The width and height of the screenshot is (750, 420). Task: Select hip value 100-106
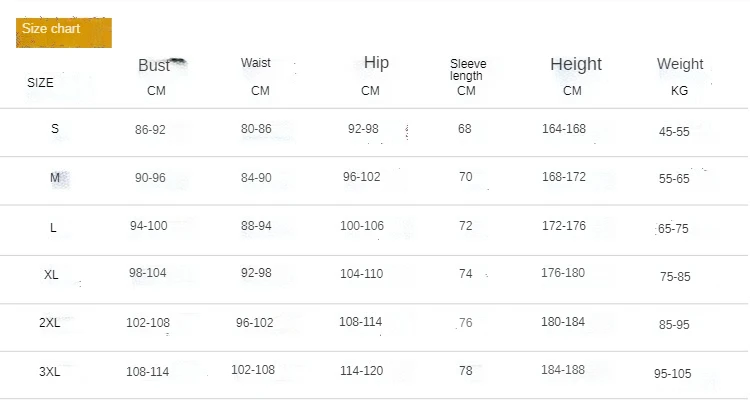pos(362,226)
